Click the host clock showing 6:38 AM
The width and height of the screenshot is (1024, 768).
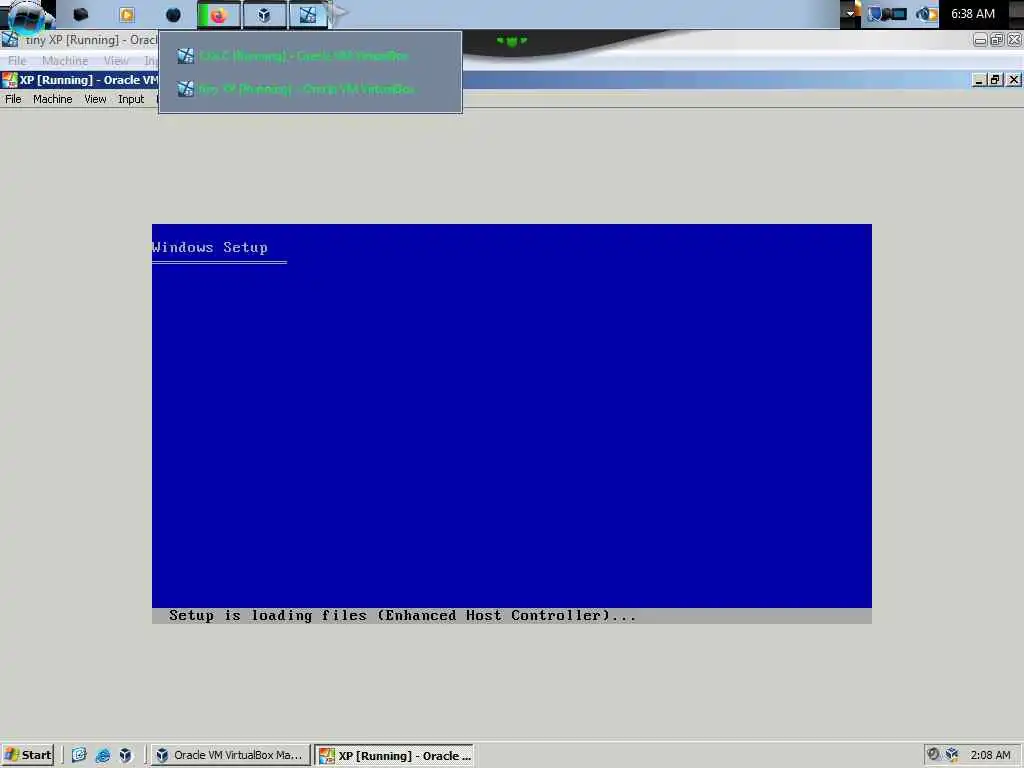pyautogui.click(x=972, y=14)
